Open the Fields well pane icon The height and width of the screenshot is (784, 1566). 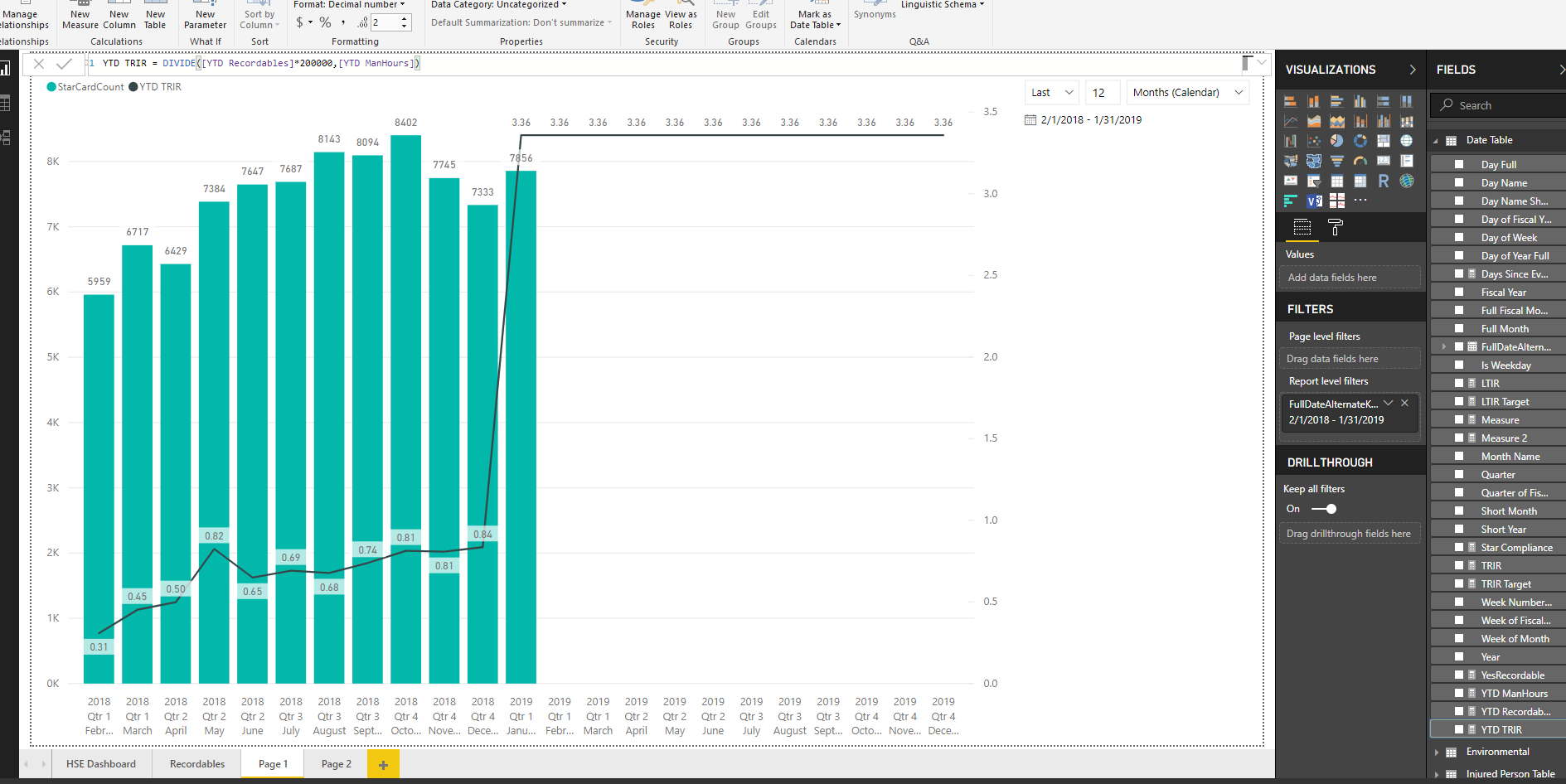click(x=1302, y=227)
